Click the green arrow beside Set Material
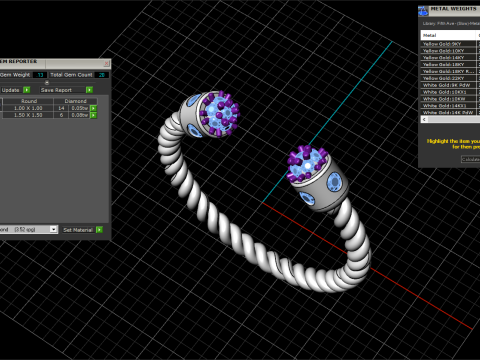The height and width of the screenshot is (360, 480). [99, 230]
